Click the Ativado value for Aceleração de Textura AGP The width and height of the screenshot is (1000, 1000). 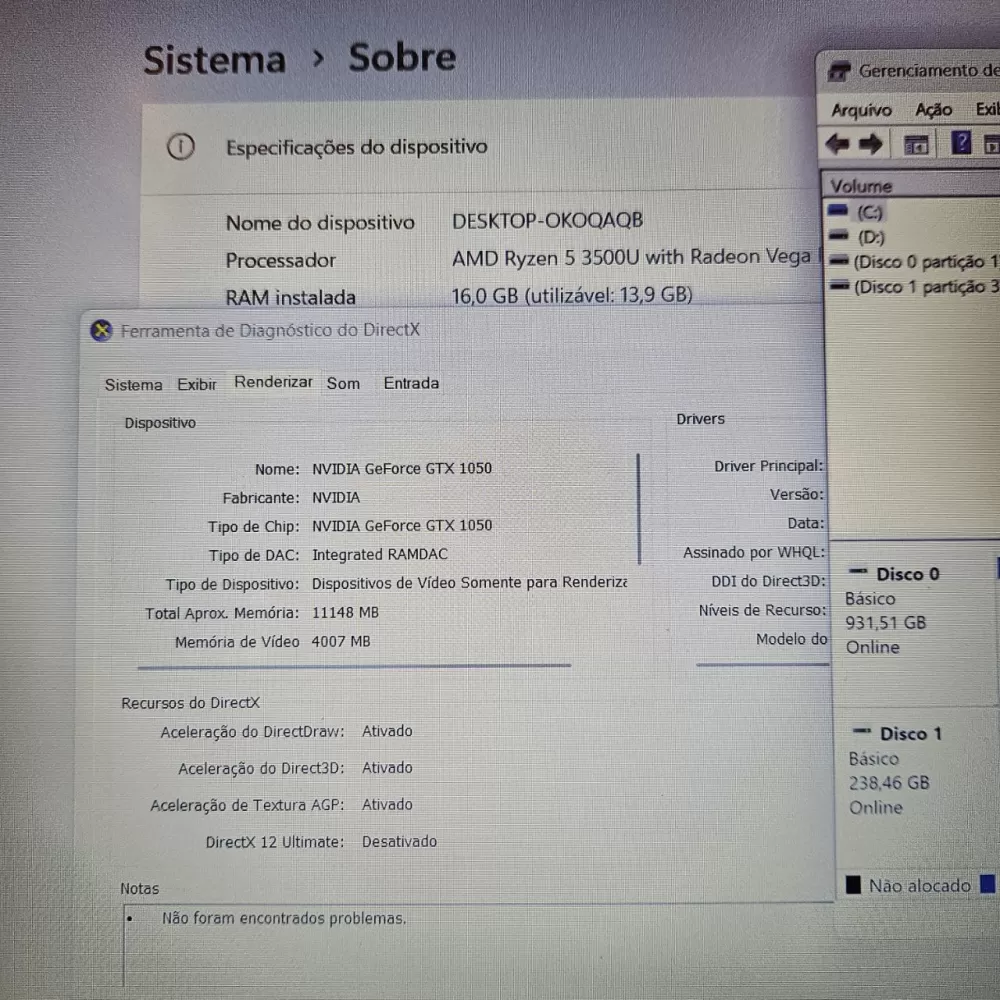click(387, 805)
